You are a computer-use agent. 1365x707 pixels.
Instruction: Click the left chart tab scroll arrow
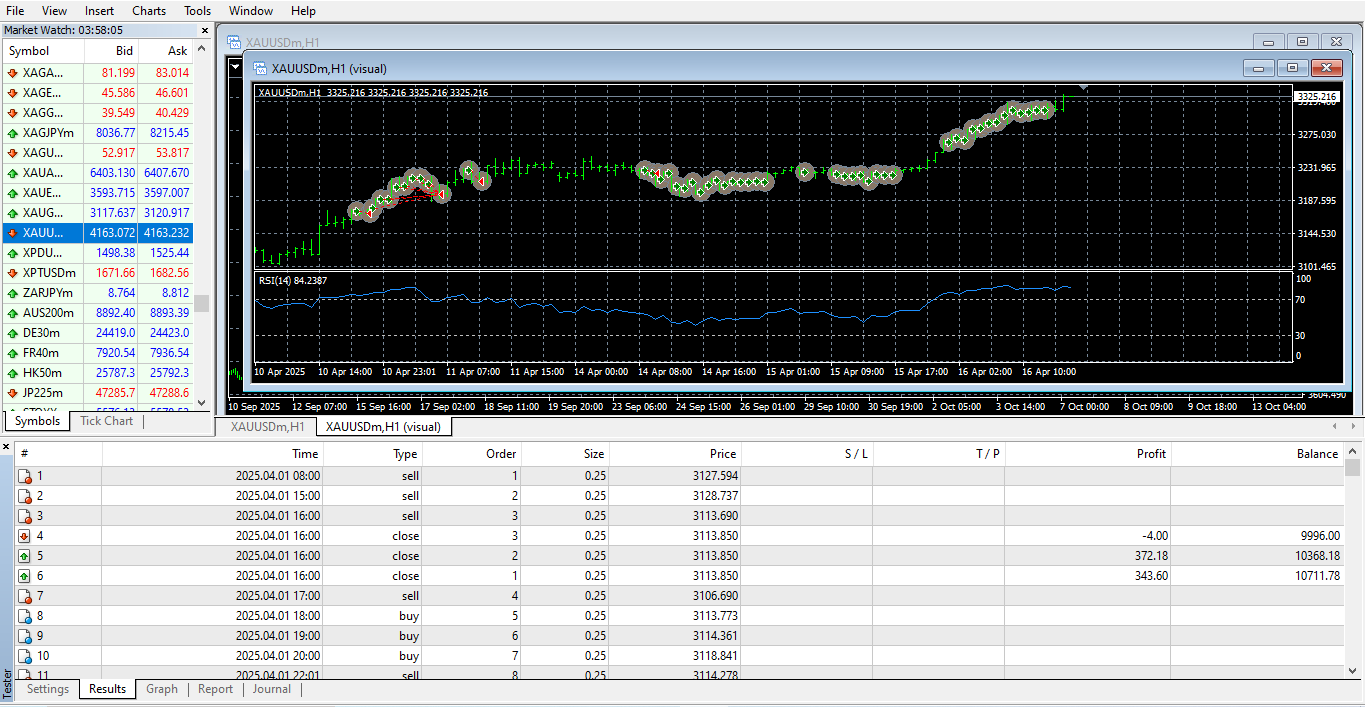tap(1333, 425)
